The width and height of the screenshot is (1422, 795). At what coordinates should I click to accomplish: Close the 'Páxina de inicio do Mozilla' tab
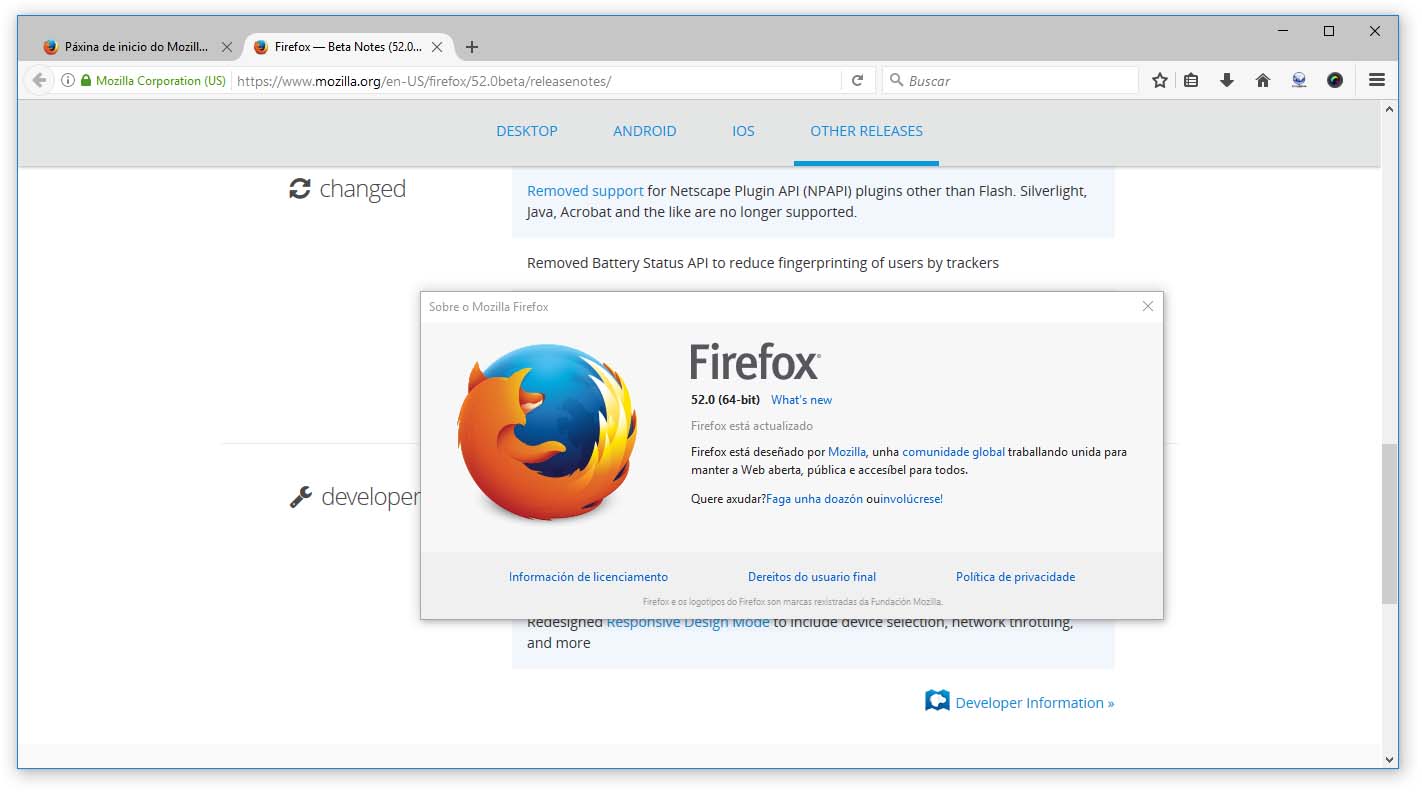tap(227, 47)
